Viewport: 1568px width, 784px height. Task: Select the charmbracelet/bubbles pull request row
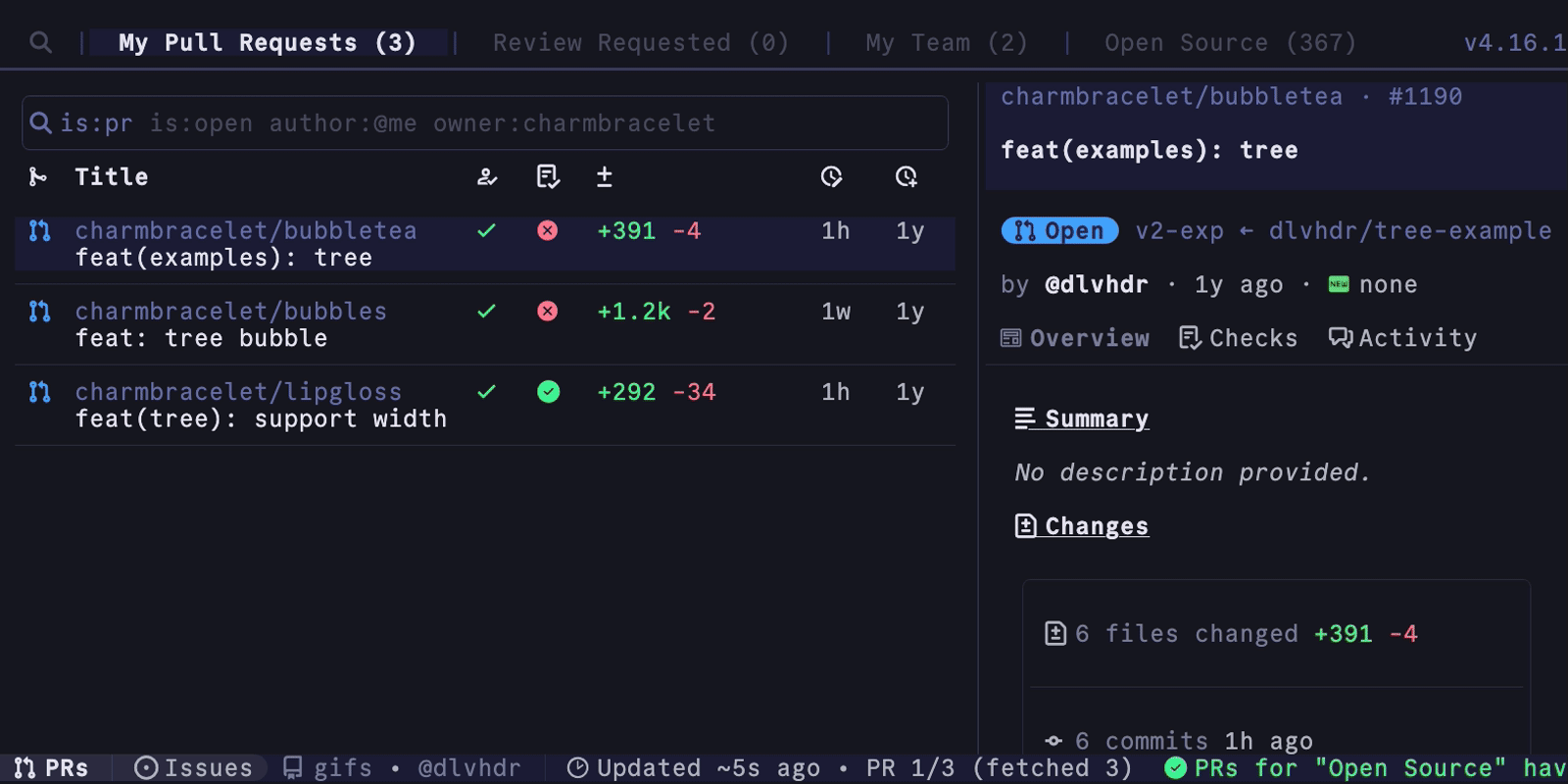click(231, 324)
